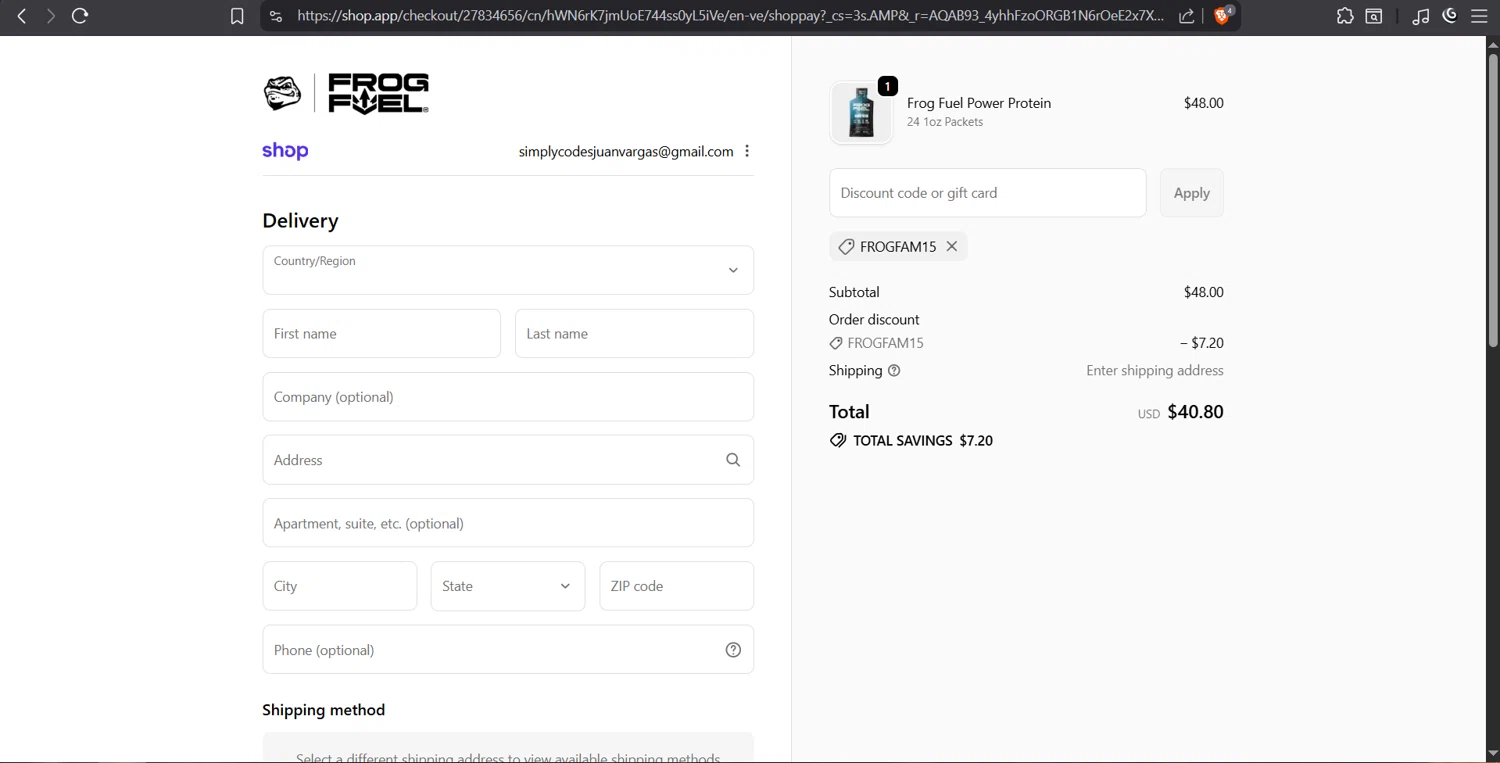Open the extensions puzzle icon

pos(1345,16)
